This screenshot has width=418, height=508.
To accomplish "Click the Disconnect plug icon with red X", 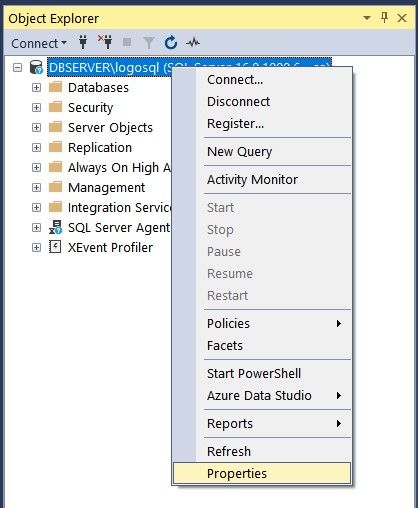I will point(105,42).
